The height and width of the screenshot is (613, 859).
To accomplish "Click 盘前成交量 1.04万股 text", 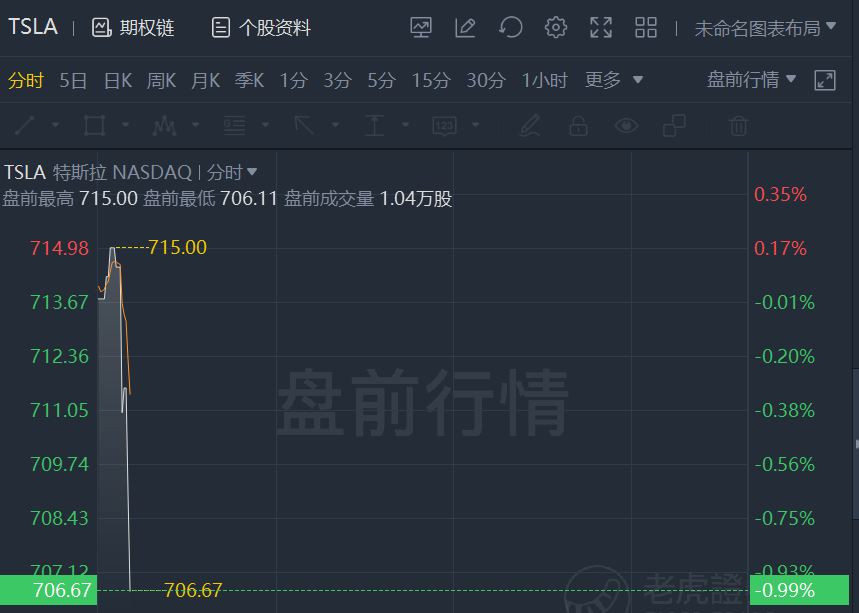I will tap(368, 198).
